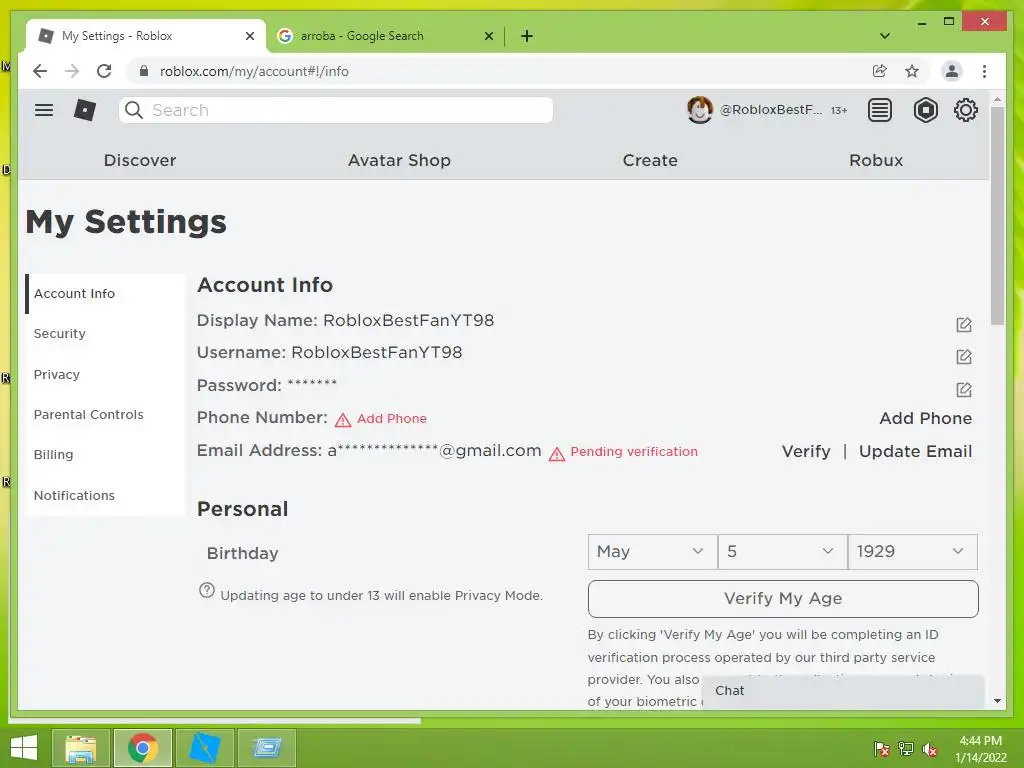Select Account Info in settings sidebar
Viewport: 1024px width, 768px height.
(x=105, y=293)
